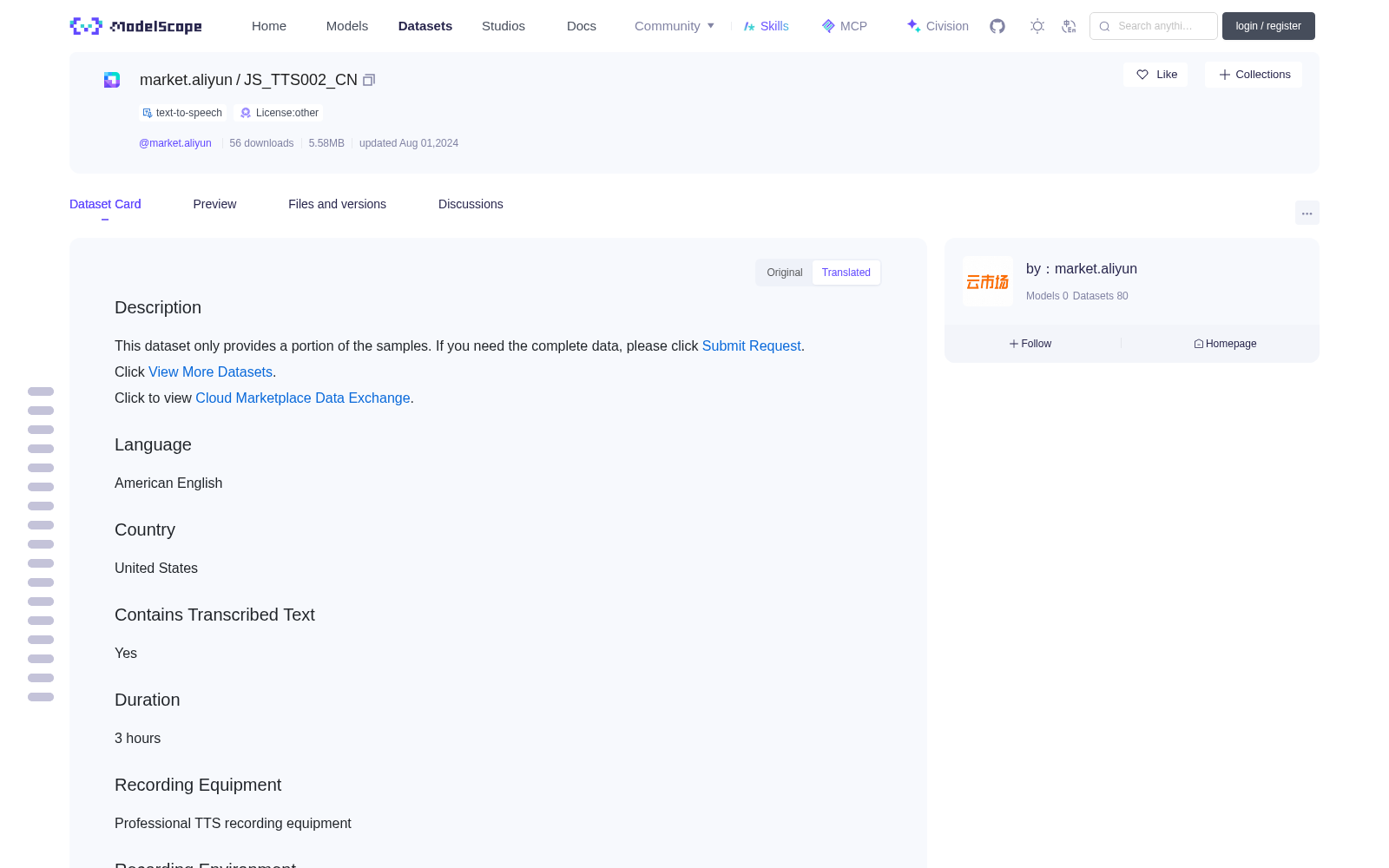Add dataset to Collections
The height and width of the screenshot is (868, 1389).
pos(1254,75)
